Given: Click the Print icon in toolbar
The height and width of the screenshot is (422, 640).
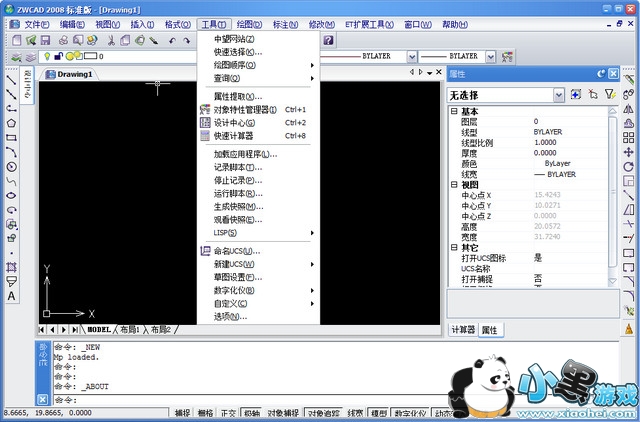Looking at the screenshot, I should click(64, 40).
